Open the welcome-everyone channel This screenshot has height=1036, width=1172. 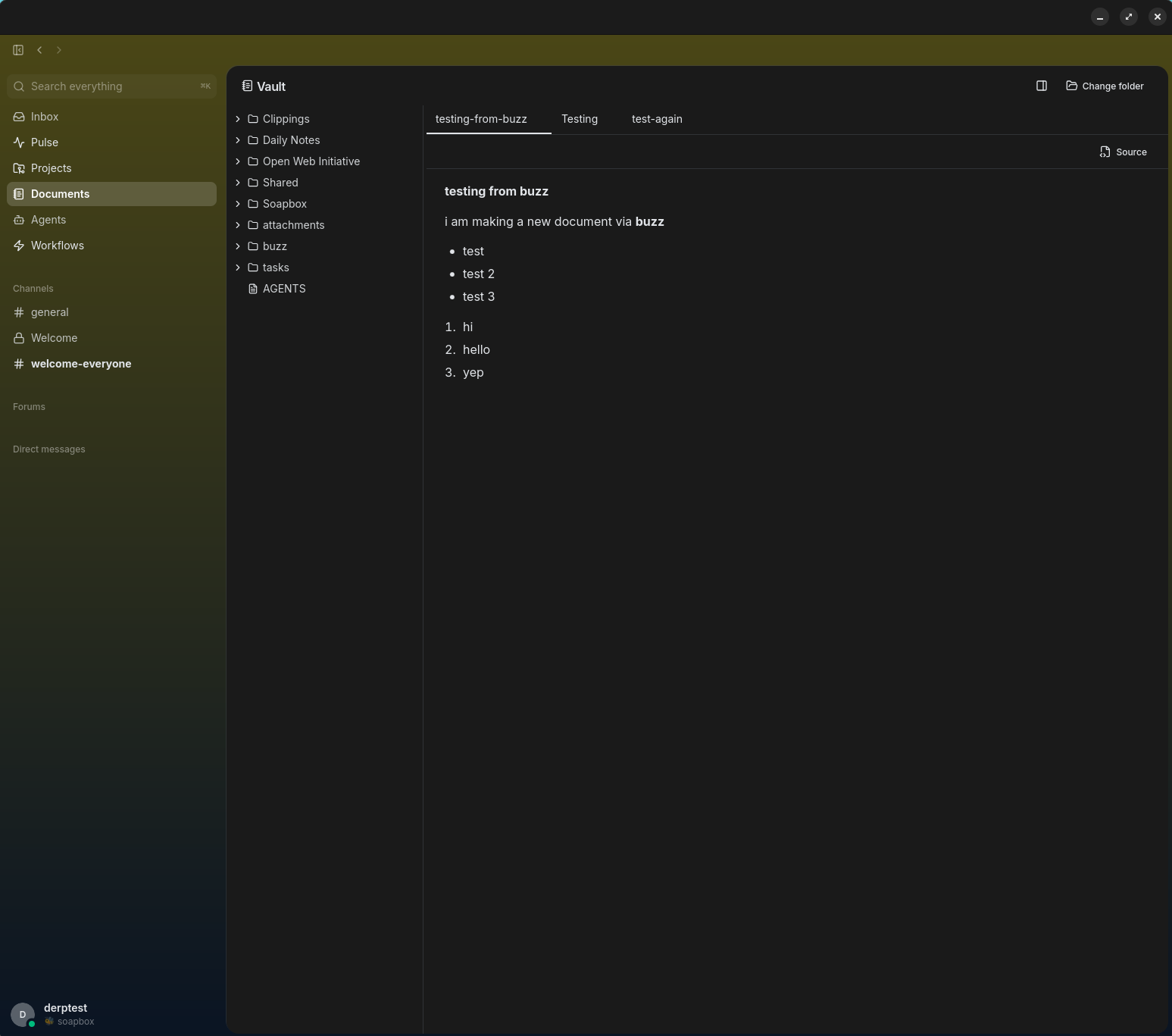pos(111,364)
